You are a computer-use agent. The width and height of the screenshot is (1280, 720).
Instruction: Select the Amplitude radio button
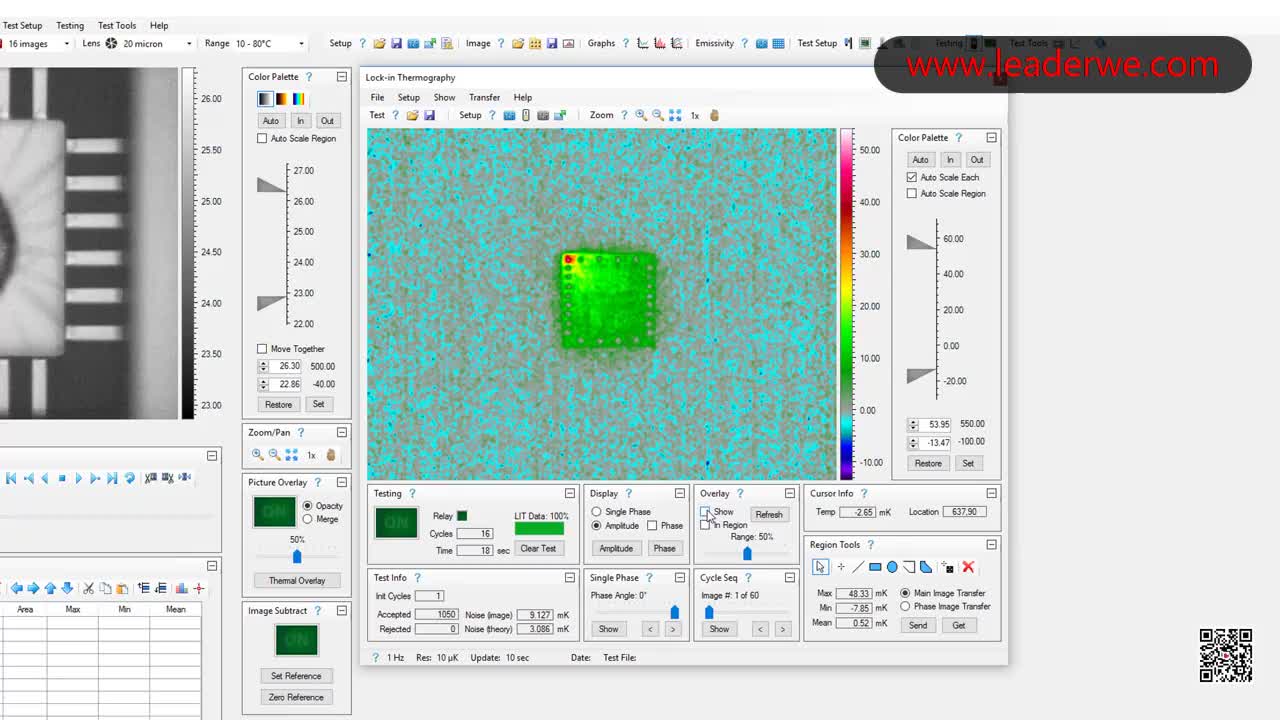(597, 526)
